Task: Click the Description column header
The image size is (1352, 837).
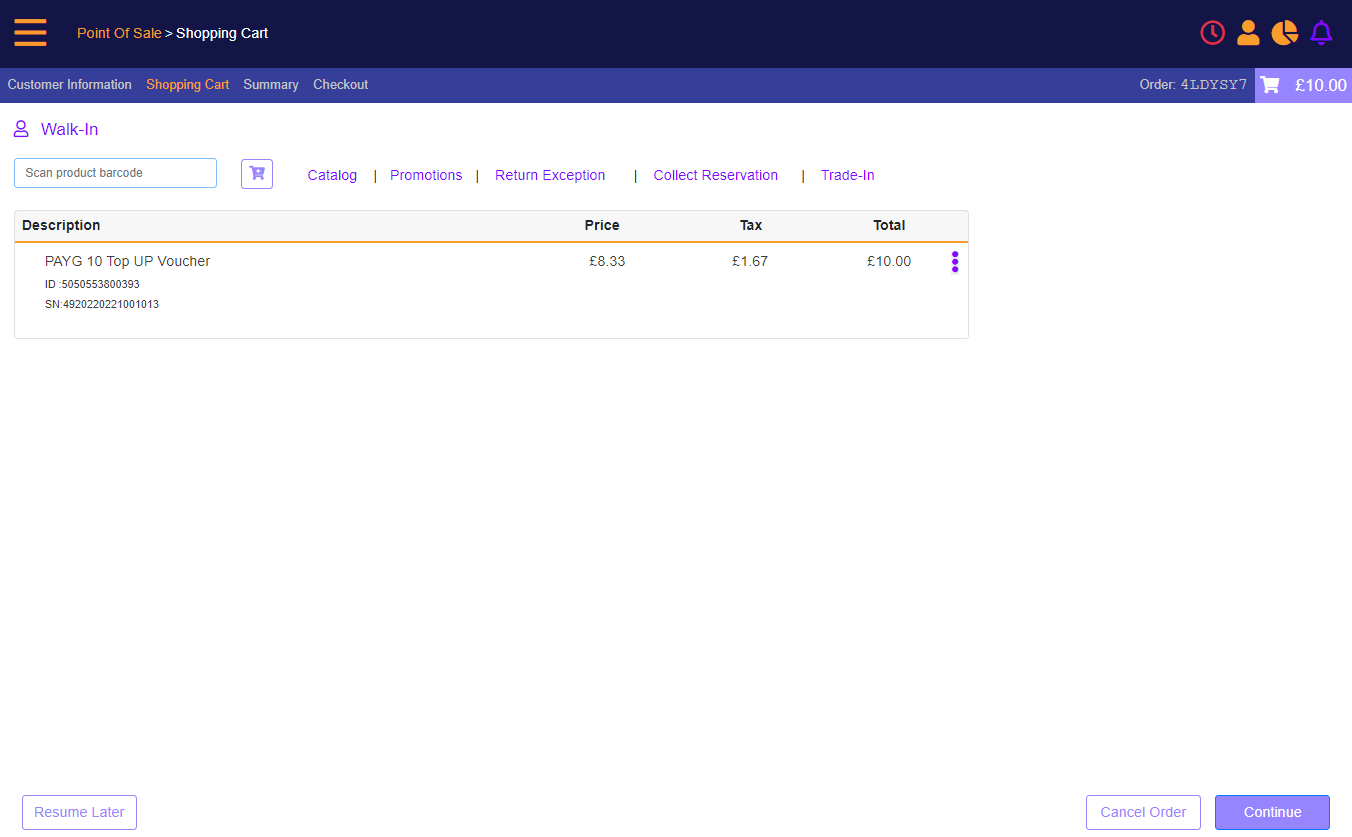Action: 61,225
